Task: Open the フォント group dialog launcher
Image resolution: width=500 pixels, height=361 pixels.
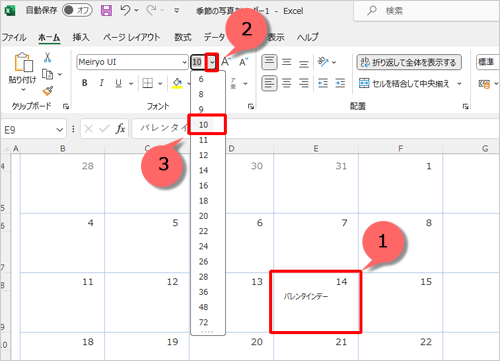Action: click(251, 106)
